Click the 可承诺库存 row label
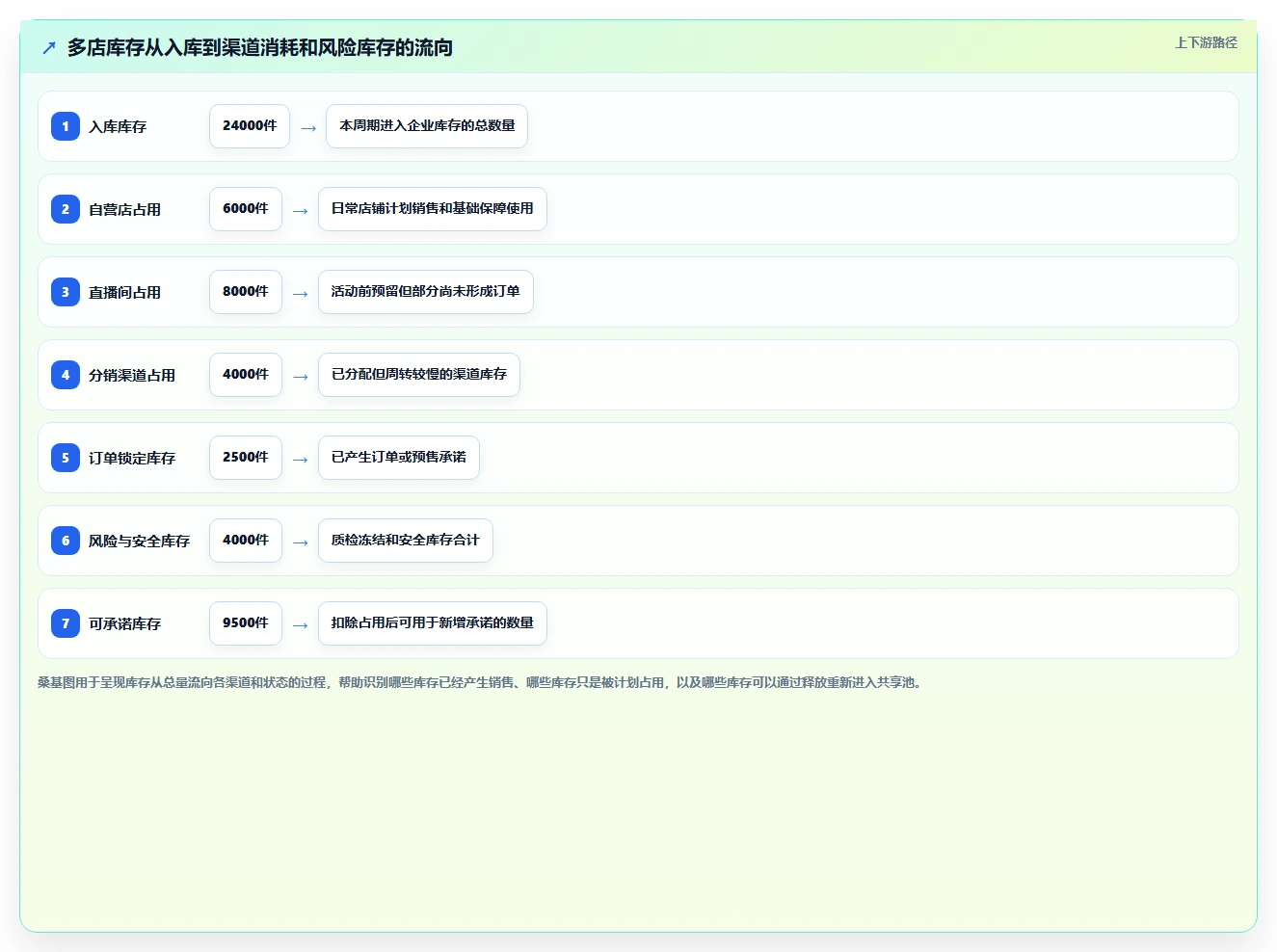Screen dimensions: 1277x952 (124, 623)
